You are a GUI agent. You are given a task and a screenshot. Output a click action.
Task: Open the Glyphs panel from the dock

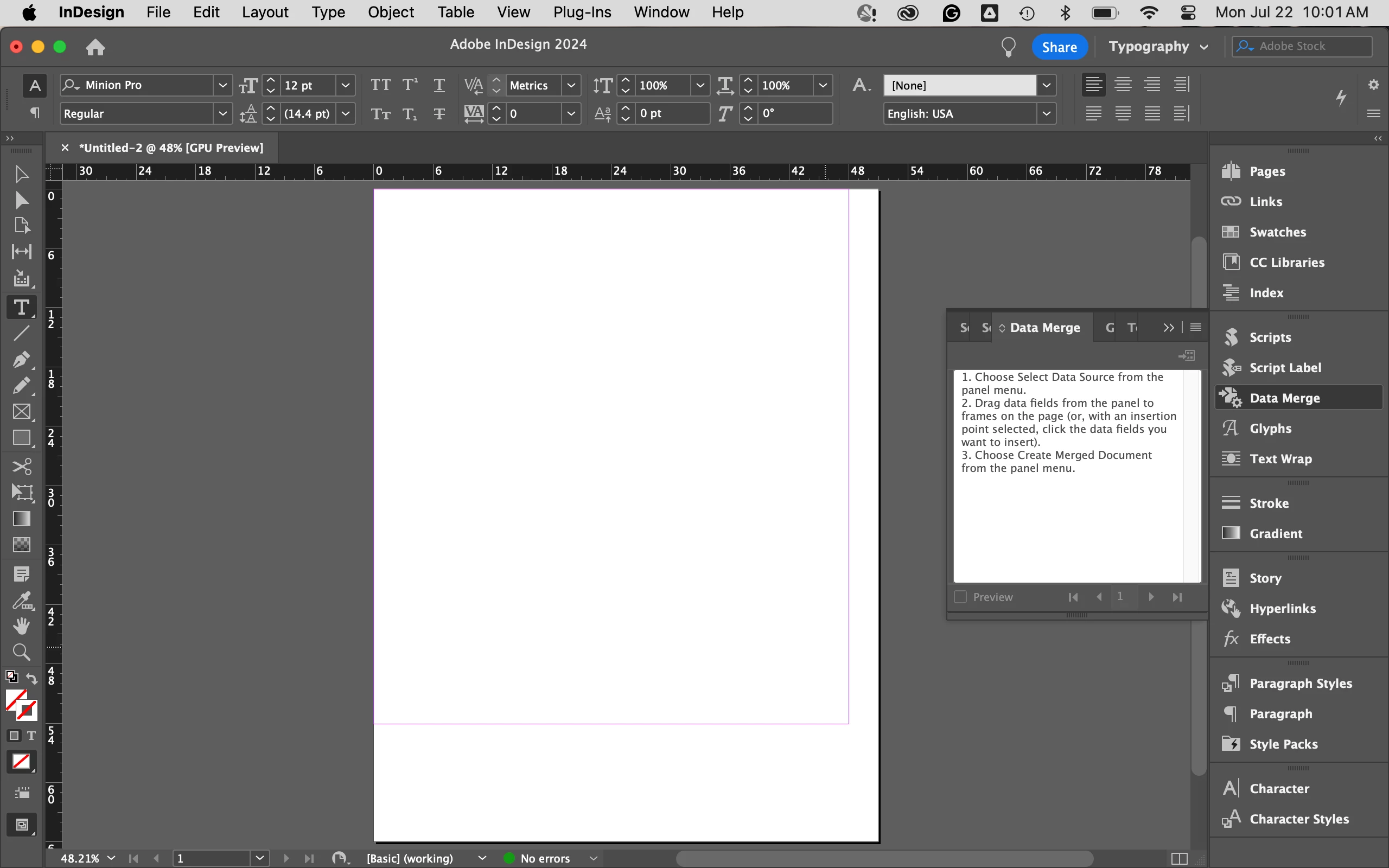tap(1270, 428)
